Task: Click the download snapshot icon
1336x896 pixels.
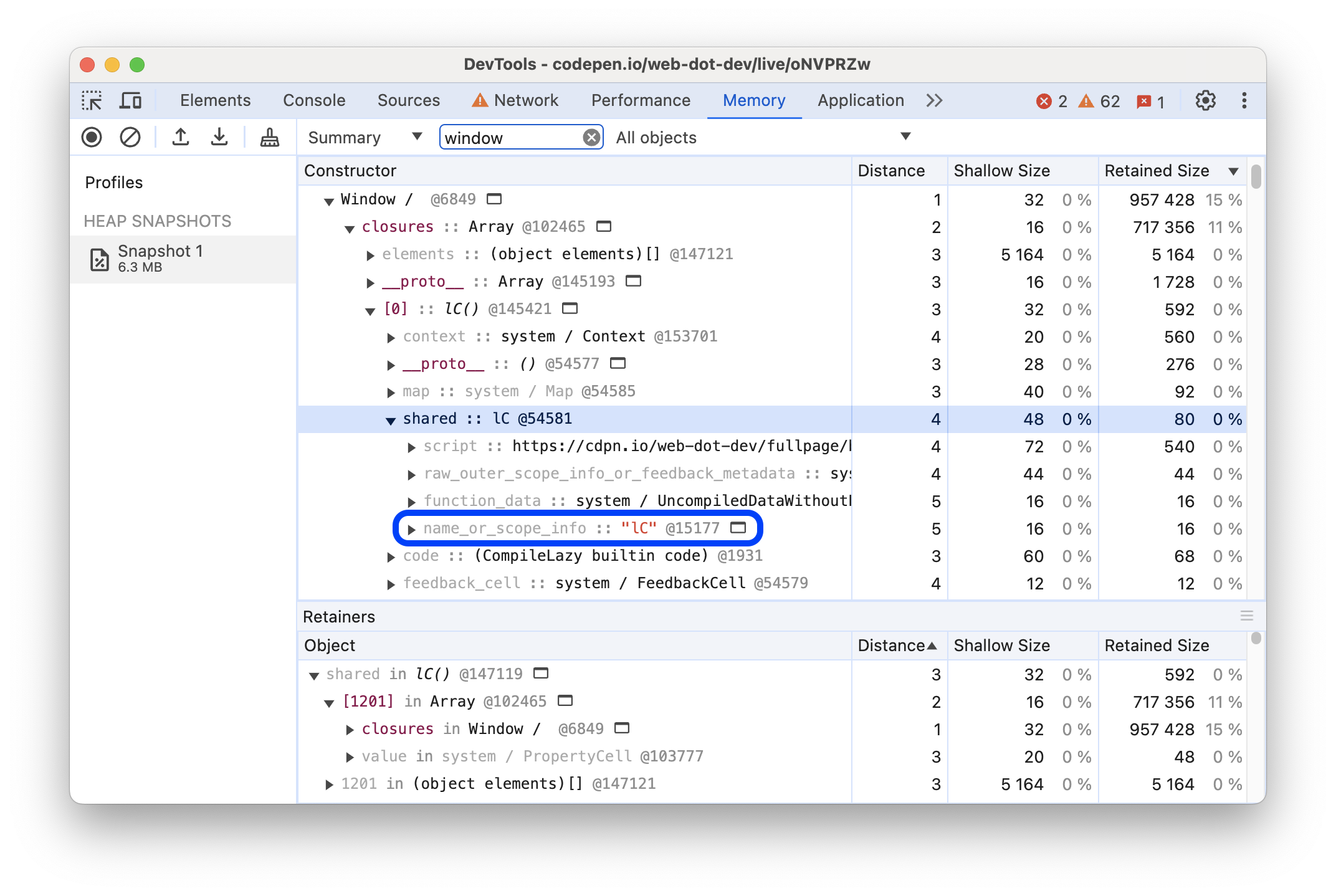Action: pos(219,138)
